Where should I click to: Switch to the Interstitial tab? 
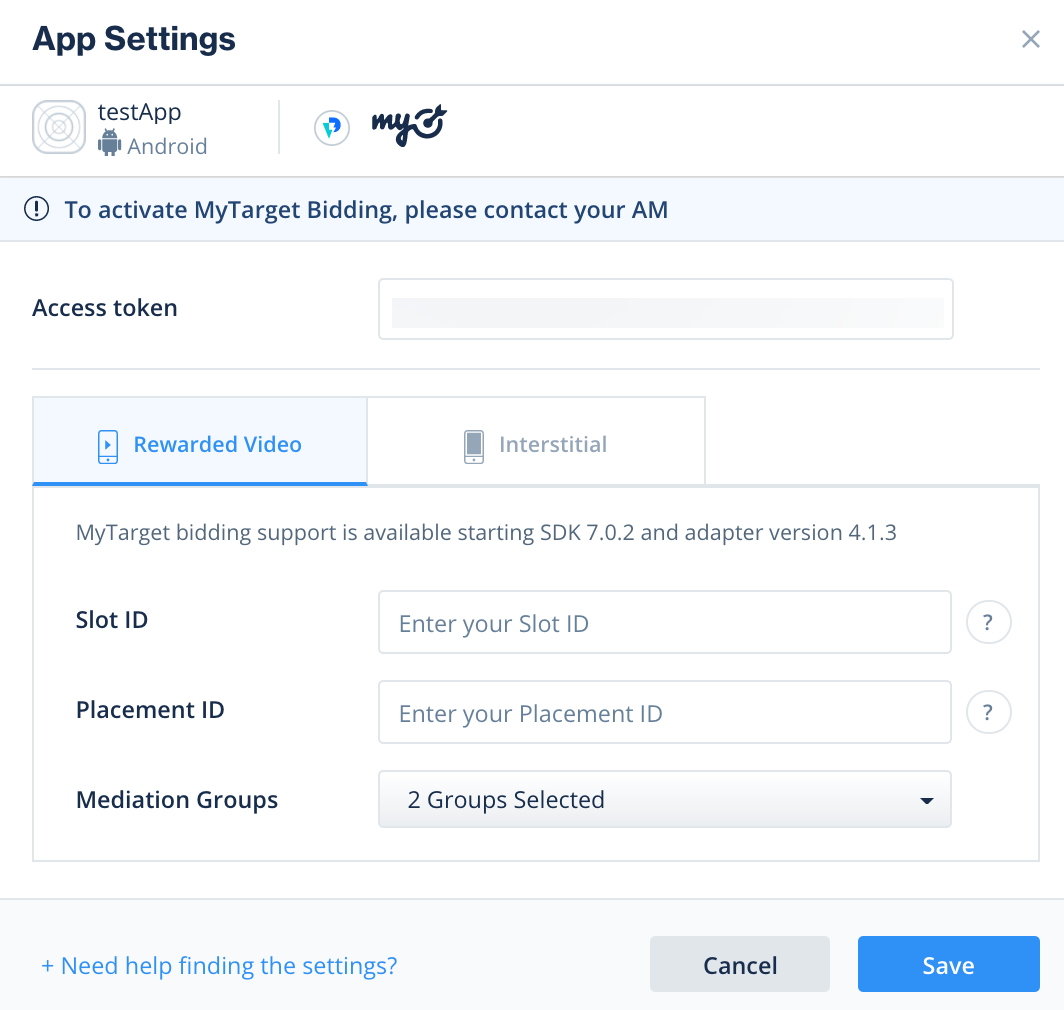pos(536,444)
